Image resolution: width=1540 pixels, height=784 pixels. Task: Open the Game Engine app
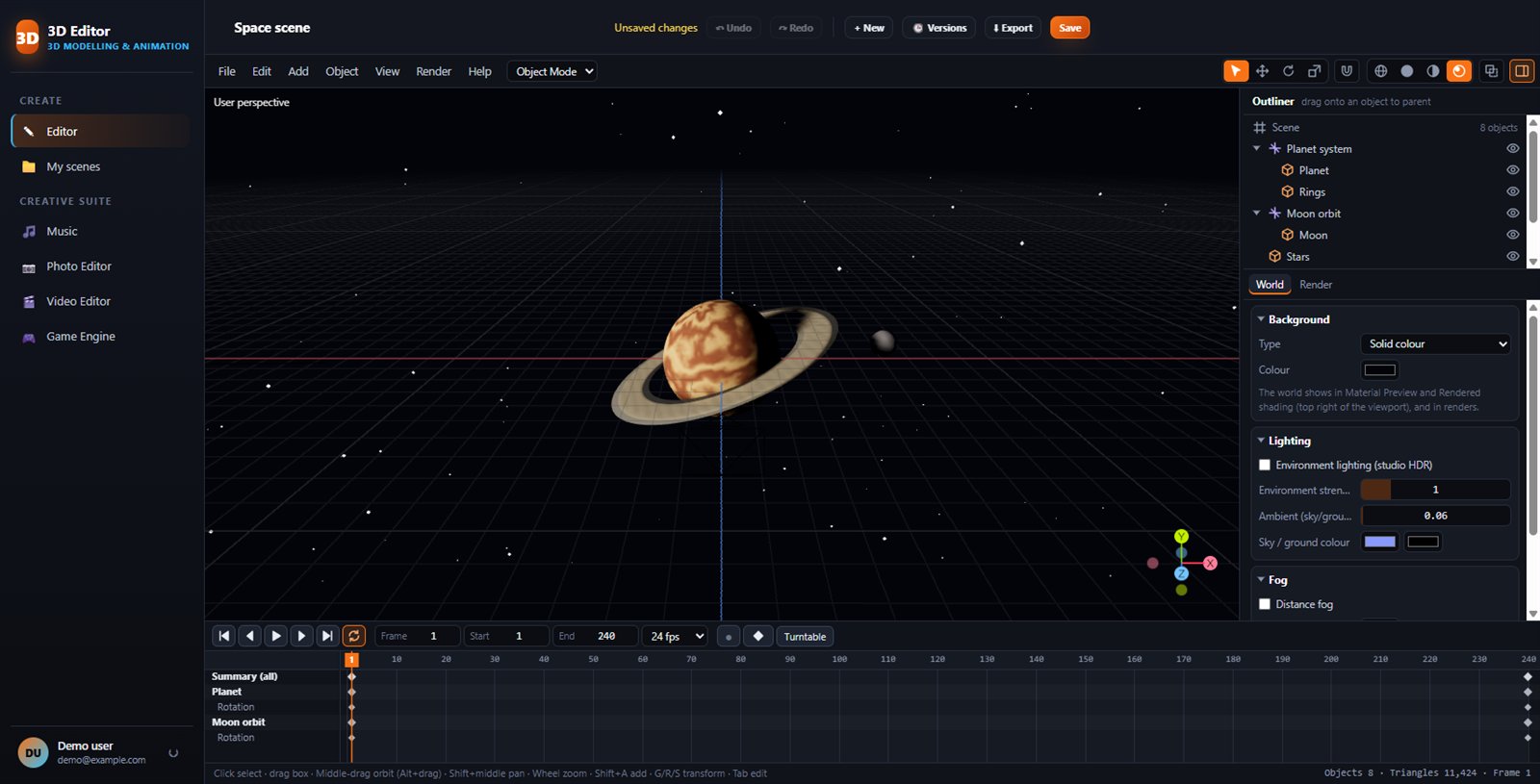pyautogui.click(x=102, y=337)
